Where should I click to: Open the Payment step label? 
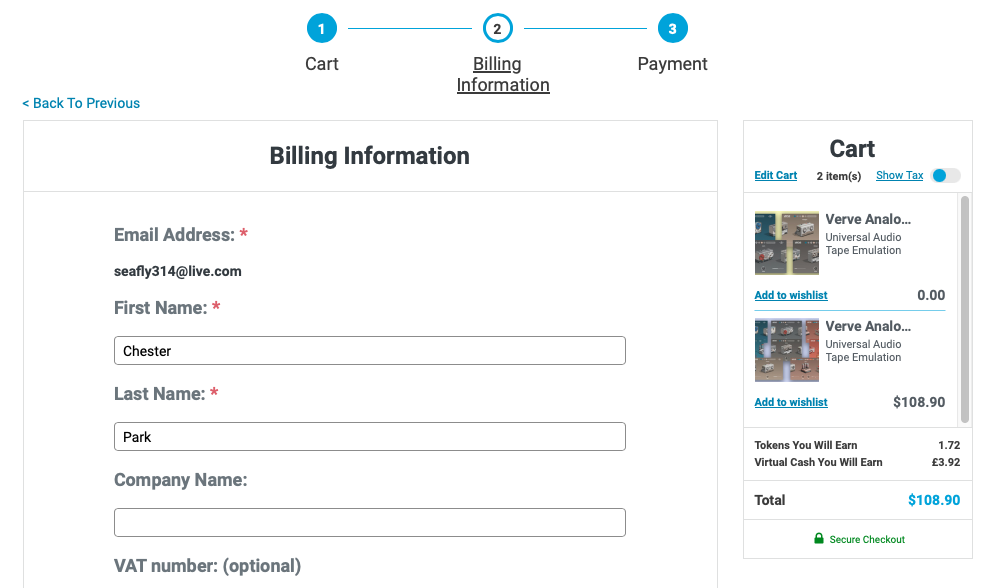pos(672,64)
